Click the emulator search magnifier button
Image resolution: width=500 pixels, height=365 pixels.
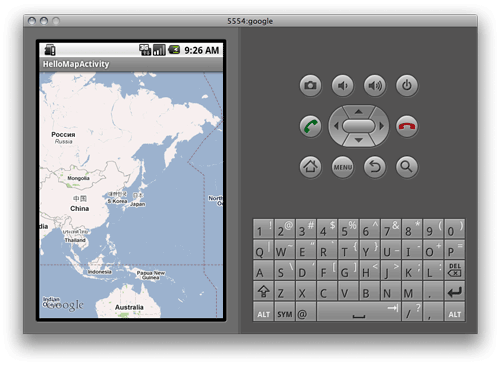pyautogui.click(x=407, y=166)
